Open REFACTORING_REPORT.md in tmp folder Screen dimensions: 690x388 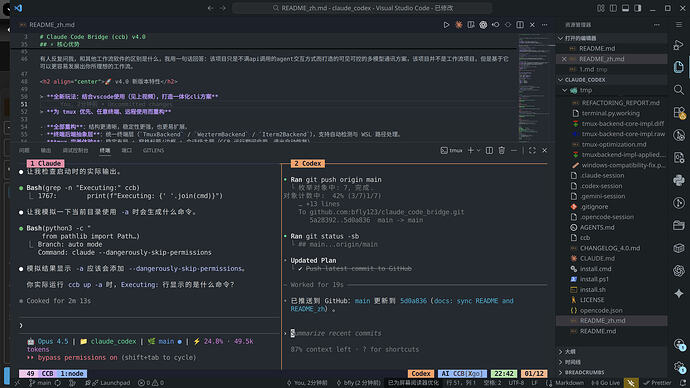coord(620,103)
